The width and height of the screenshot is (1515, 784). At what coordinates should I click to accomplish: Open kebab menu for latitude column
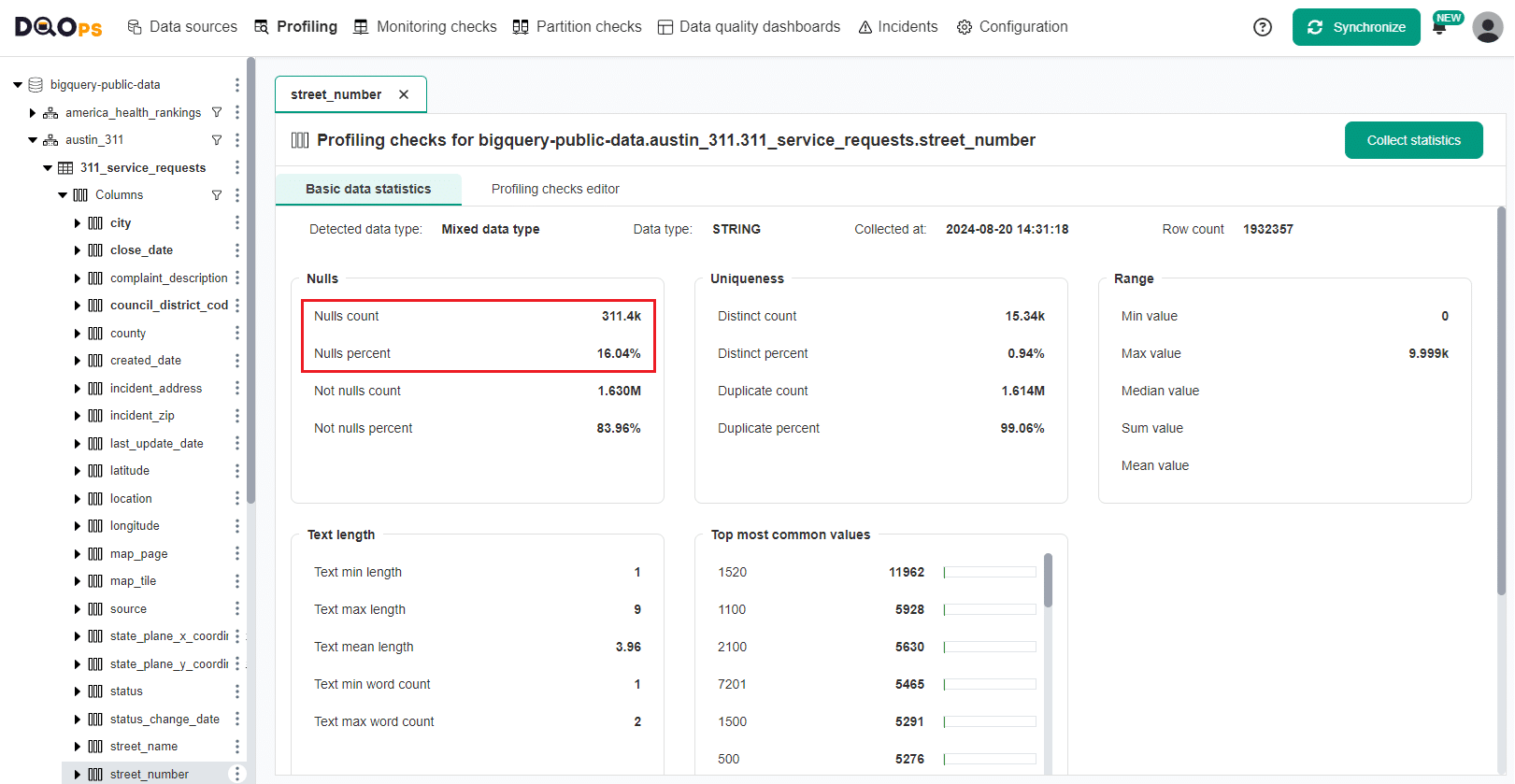[x=236, y=471]
